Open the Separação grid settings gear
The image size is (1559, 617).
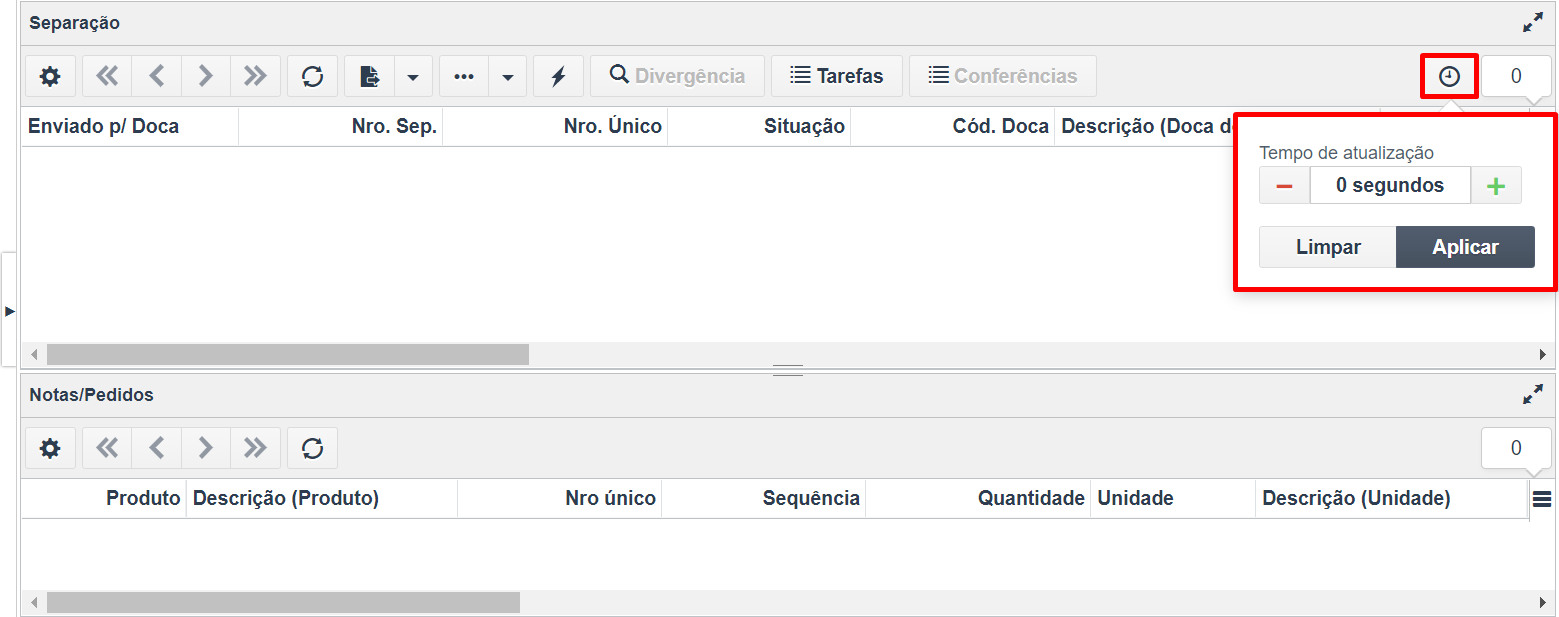click(x=50, y=76)
